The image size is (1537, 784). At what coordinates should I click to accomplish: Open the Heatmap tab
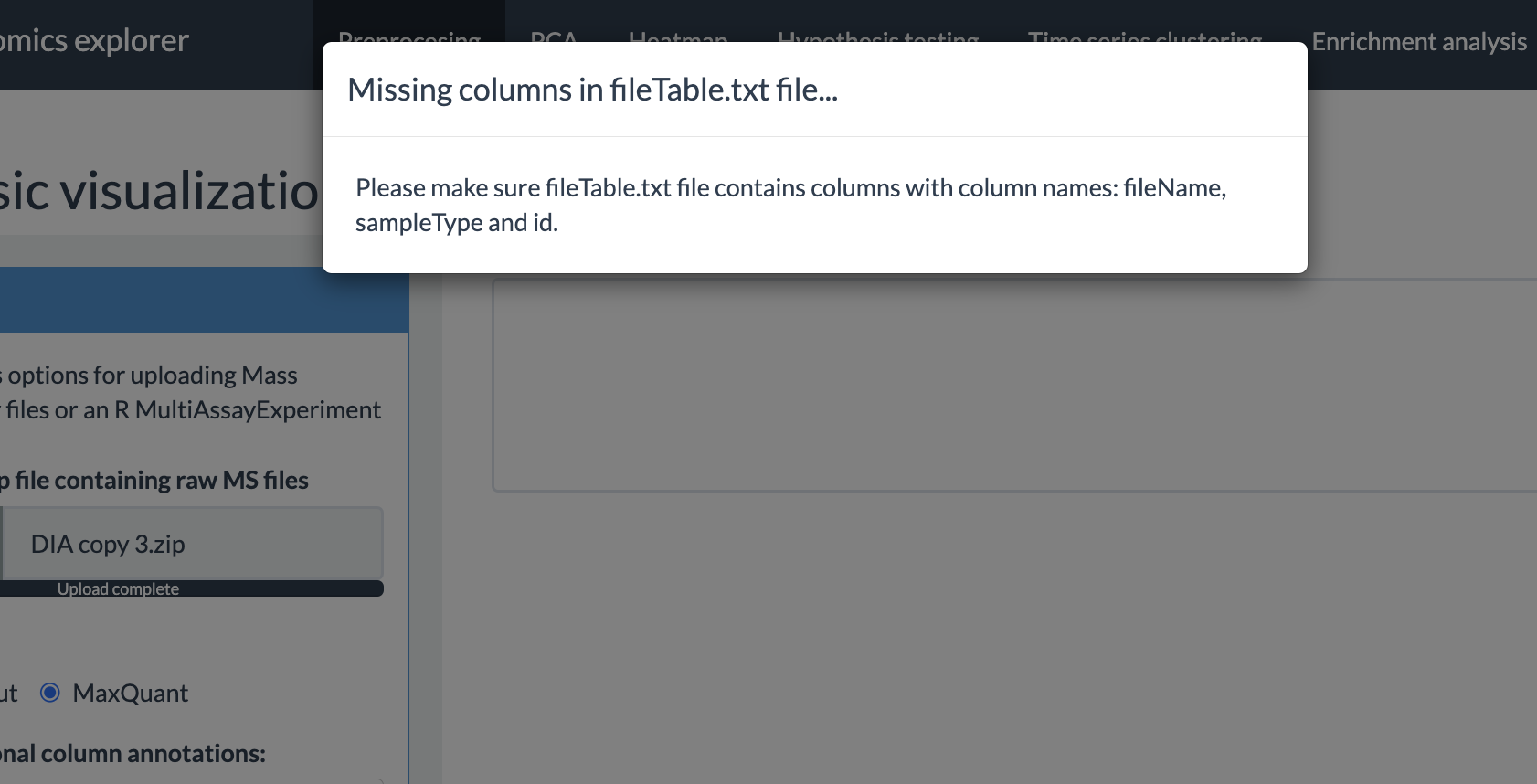pyautogui.click(x=678, y=37)
